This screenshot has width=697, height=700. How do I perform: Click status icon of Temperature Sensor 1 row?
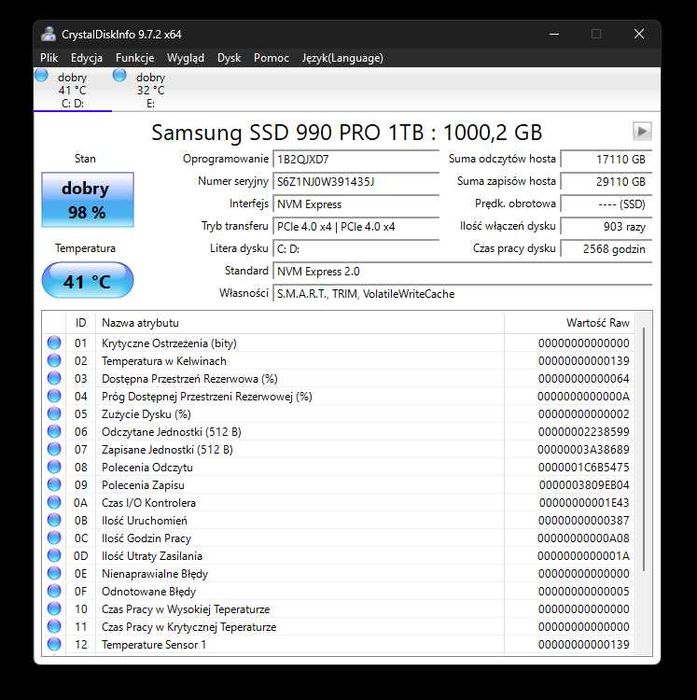pyautogui.click(x=54, y=644)
